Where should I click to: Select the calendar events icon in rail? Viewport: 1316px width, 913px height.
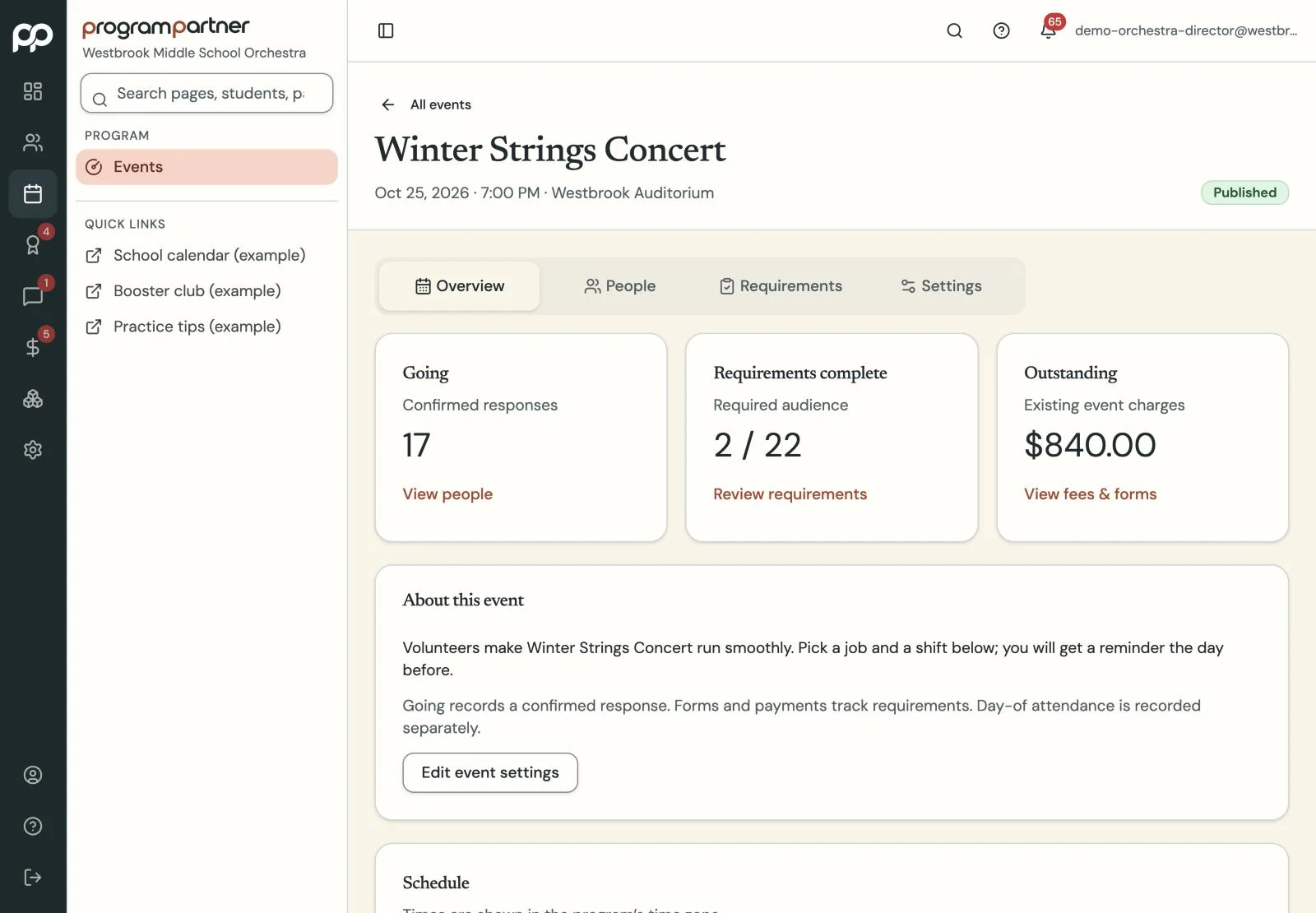pyautogui.click(x=33, y=194)
